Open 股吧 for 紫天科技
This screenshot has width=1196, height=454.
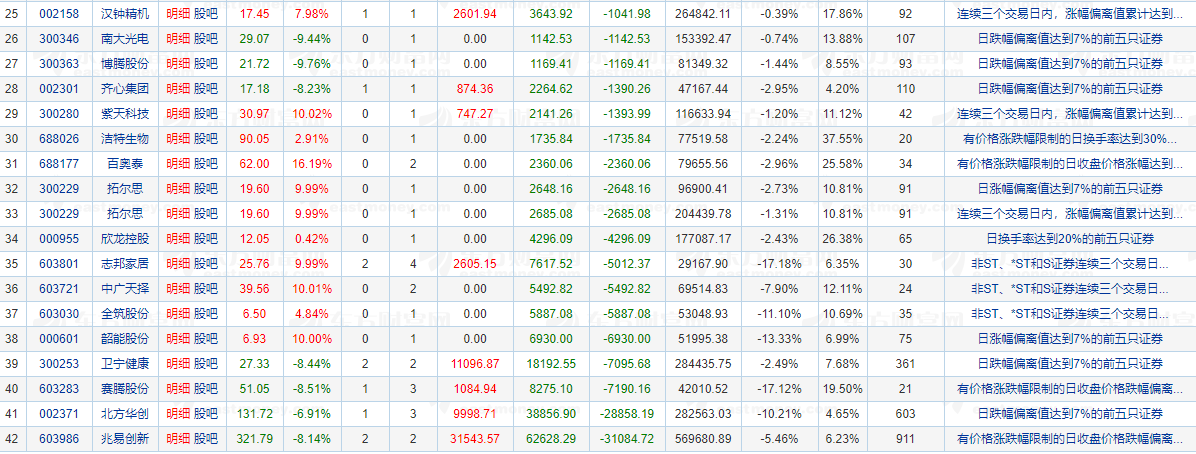click(206, 114)
